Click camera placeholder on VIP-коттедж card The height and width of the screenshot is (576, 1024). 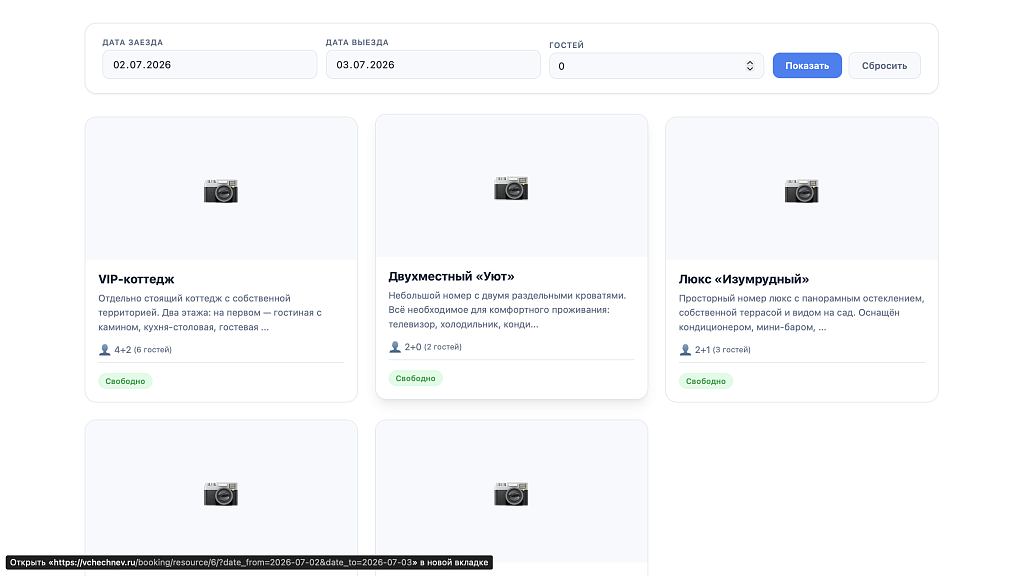tap(221, 191)
